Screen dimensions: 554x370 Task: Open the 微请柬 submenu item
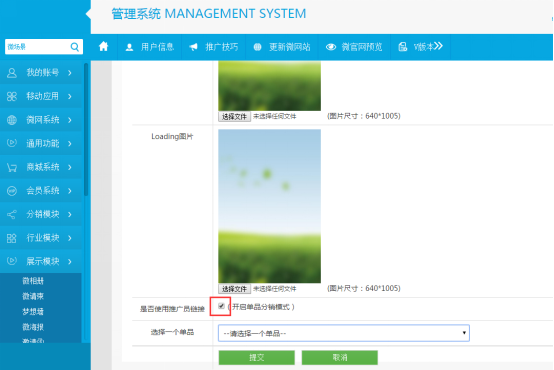click(x=33, y=296)
